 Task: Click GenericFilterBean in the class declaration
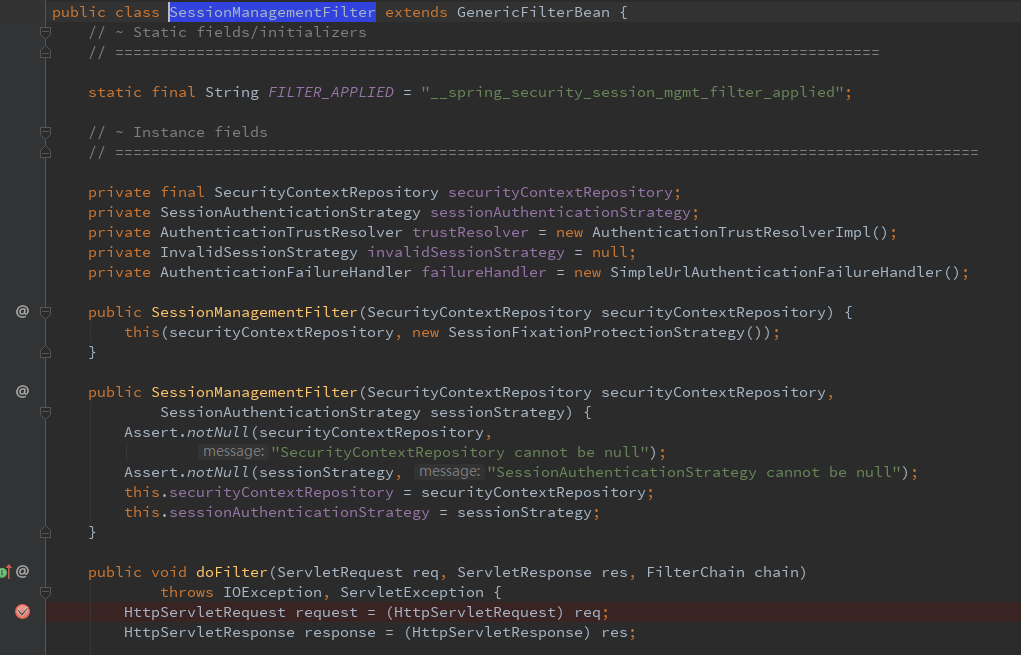pyautogui.click(x=533, y=12)
